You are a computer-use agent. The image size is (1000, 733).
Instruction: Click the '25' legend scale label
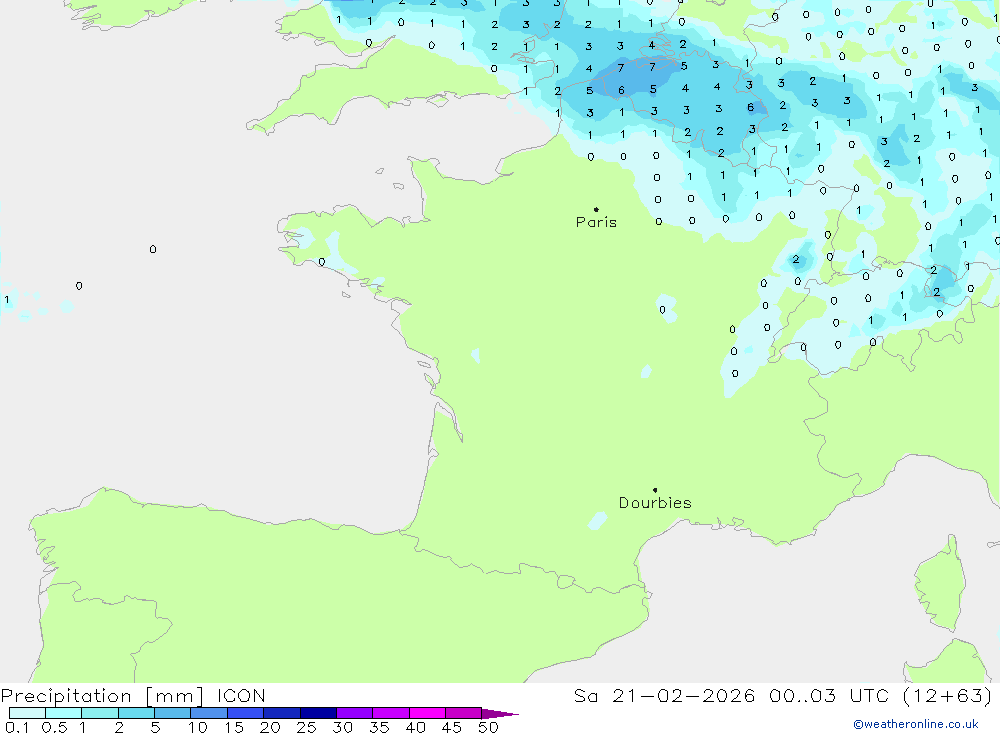pyautogui.click(x=307, y=727)
